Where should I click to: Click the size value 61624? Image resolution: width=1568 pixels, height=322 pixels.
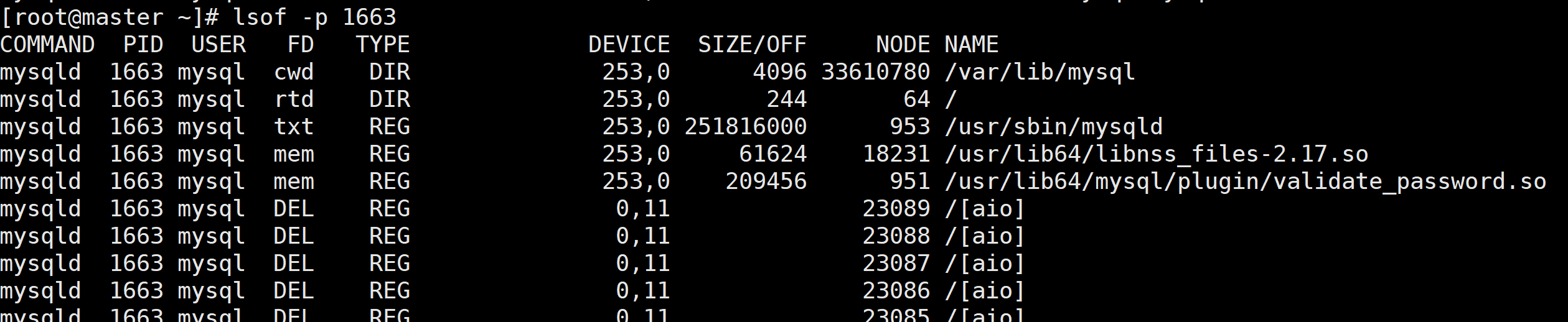click(x=772, y=154)
